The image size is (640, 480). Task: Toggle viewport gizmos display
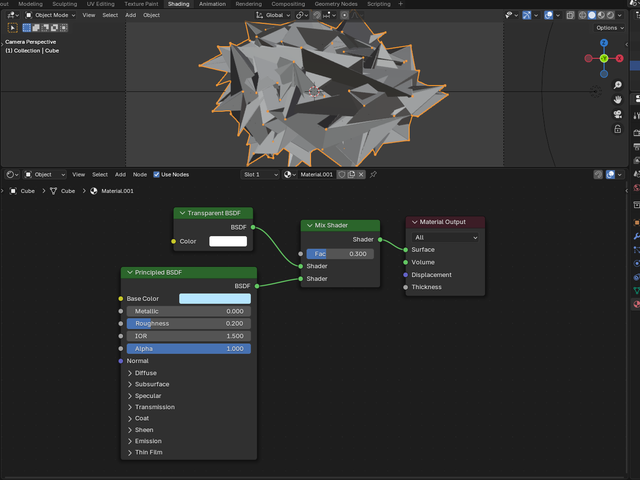527,15
